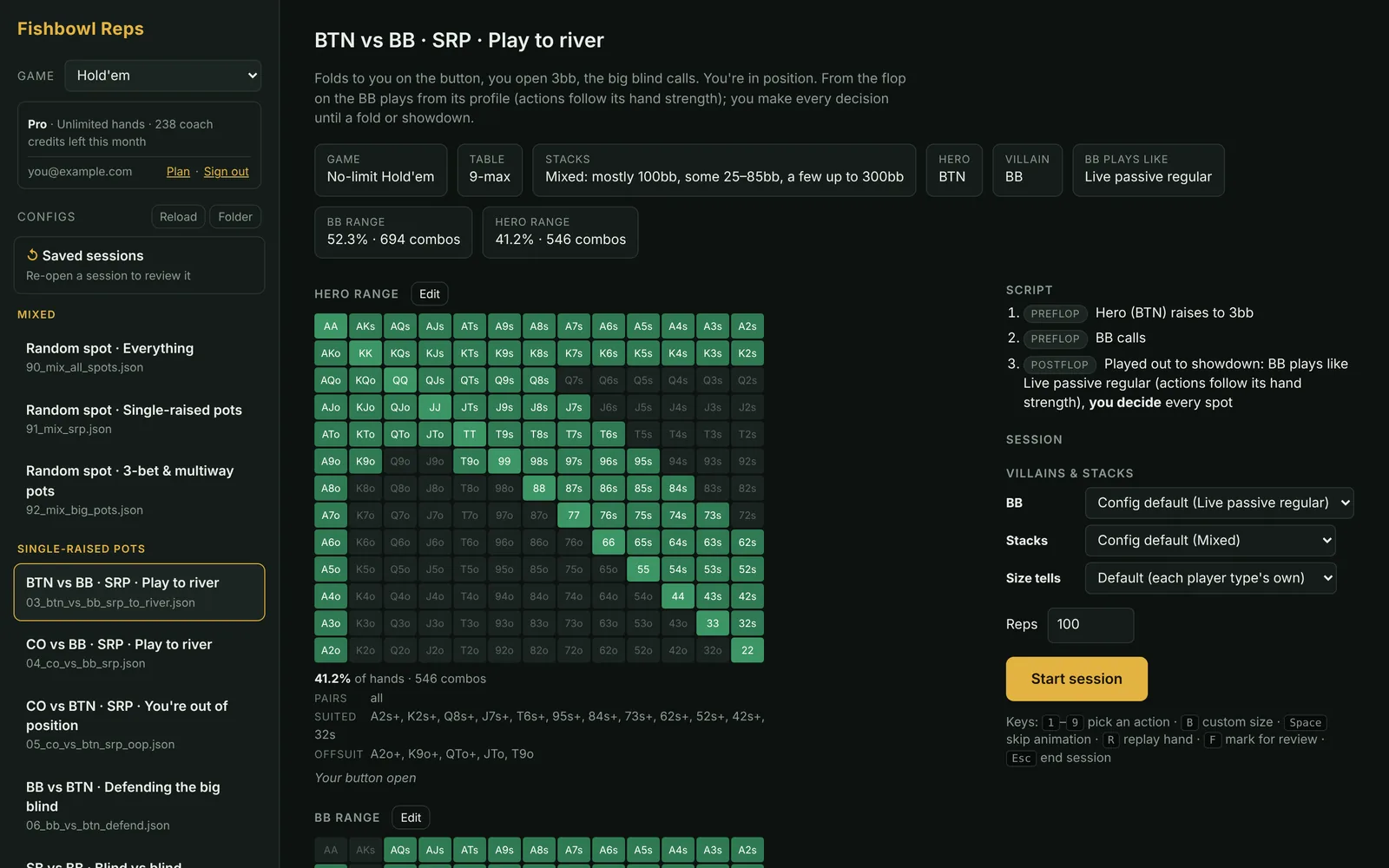Click the 'No-limit Hold'em' game chip

[380, 170]
